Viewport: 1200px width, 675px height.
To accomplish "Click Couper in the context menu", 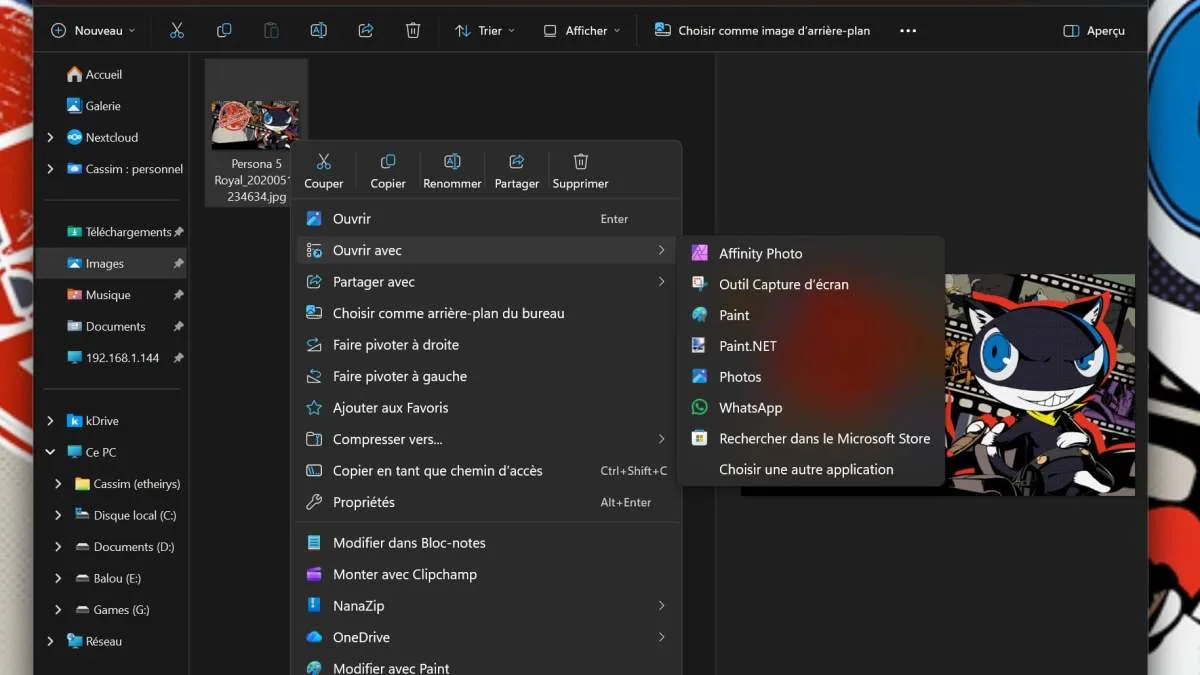I will coord(324,171).
